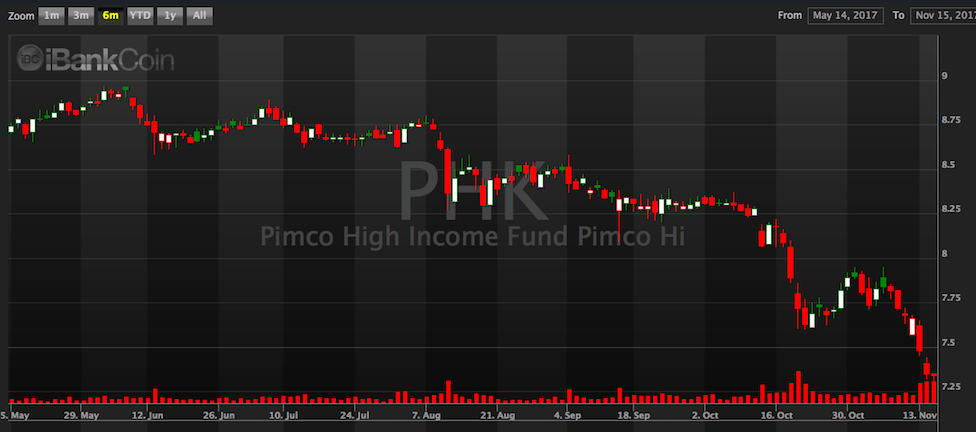Click the 2. Oct date label
Screen dimensions: 976x432
coord(704,415)
